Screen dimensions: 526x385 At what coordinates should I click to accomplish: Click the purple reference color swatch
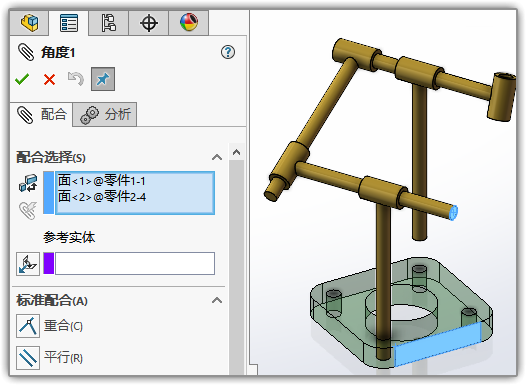tap(49, 264)
